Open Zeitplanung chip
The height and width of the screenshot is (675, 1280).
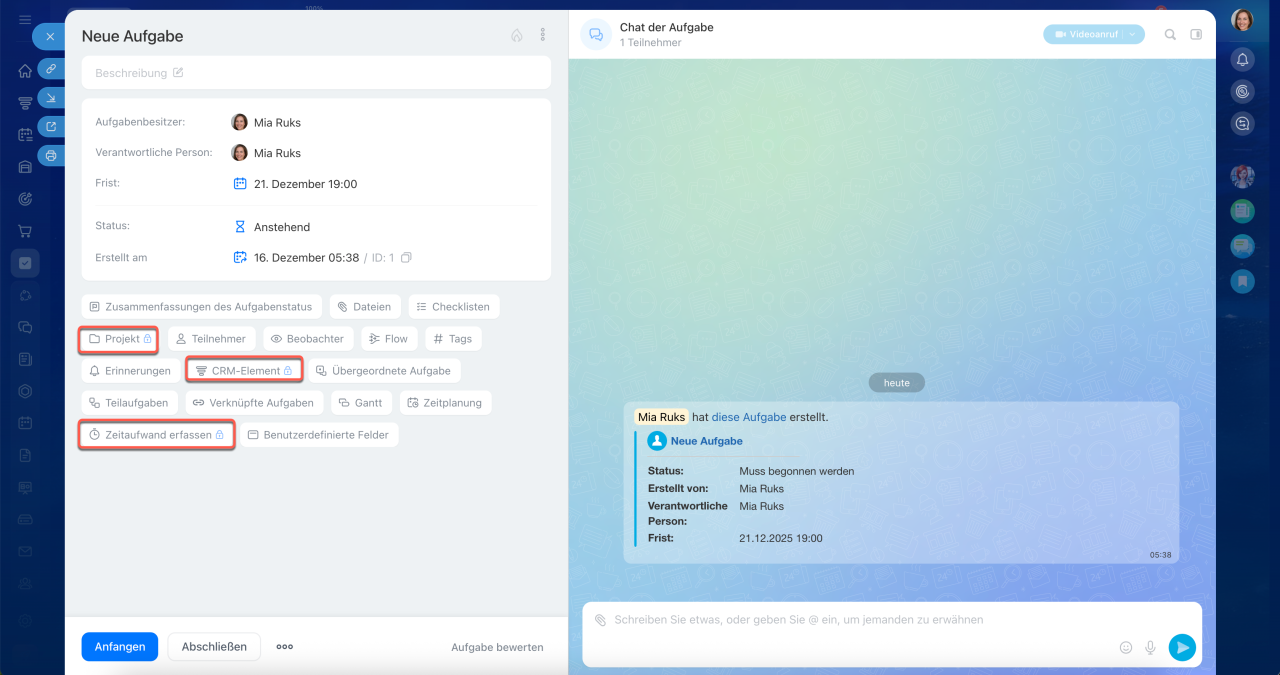pyautogui.click(x=445, y=403)
